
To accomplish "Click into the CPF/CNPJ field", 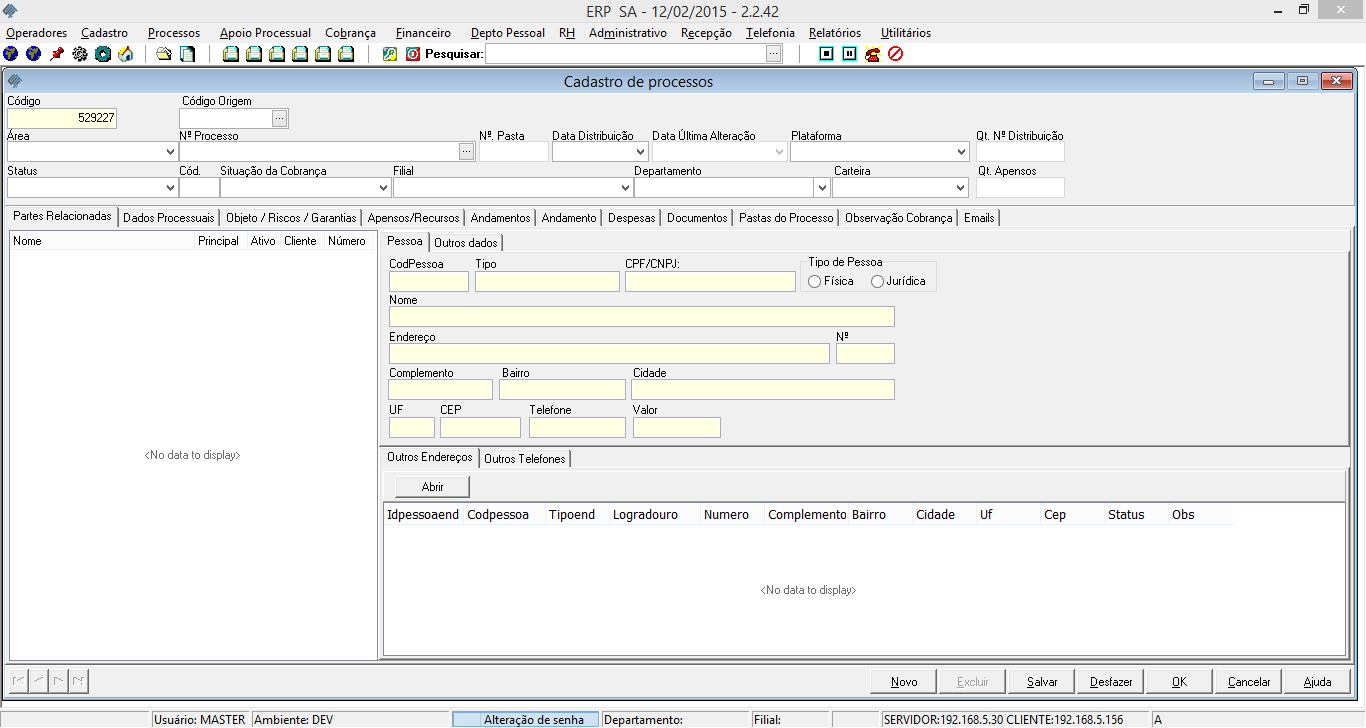I will tap(710, 282).
